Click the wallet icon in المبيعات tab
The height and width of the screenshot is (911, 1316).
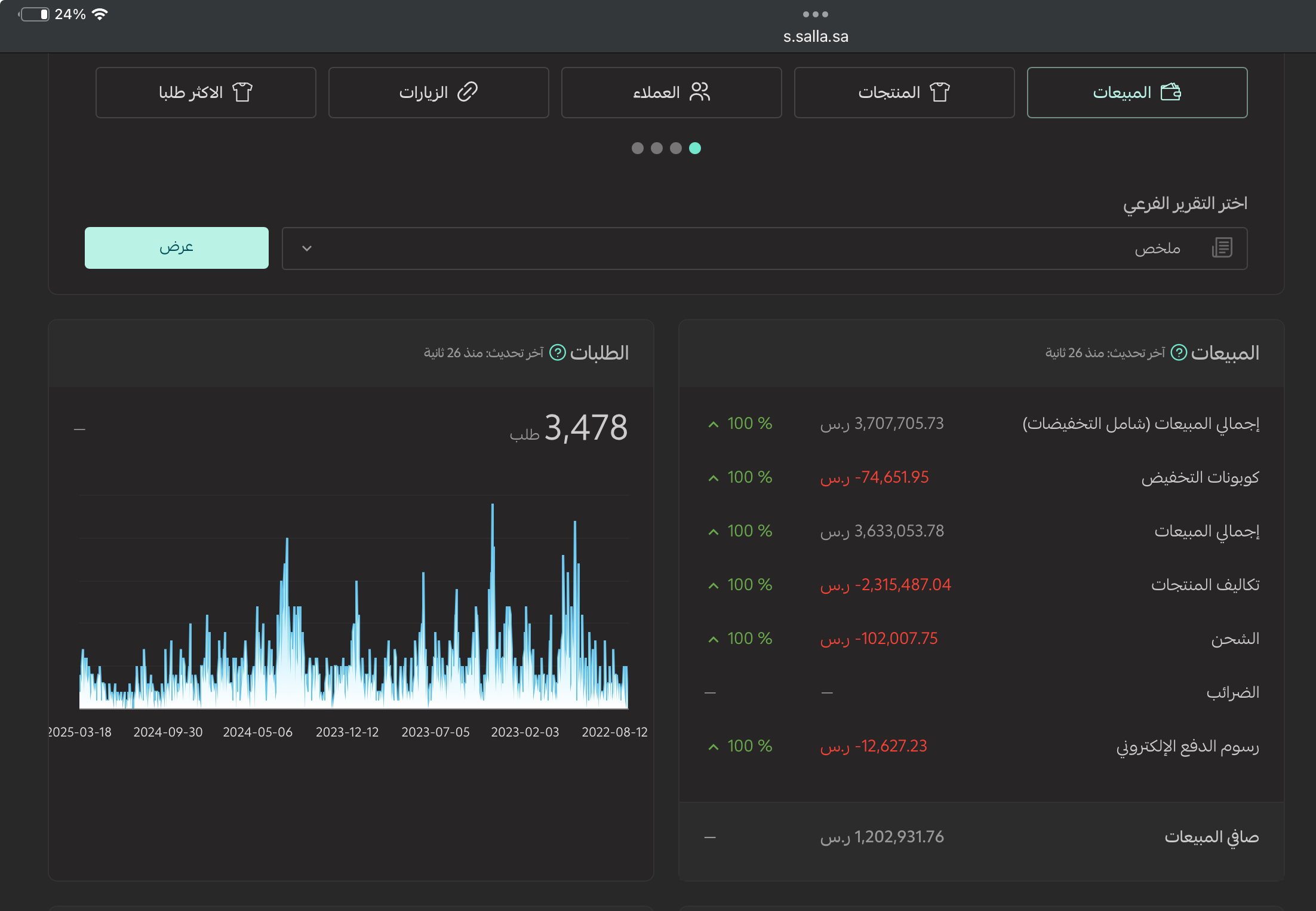(x=1170, y=92)
